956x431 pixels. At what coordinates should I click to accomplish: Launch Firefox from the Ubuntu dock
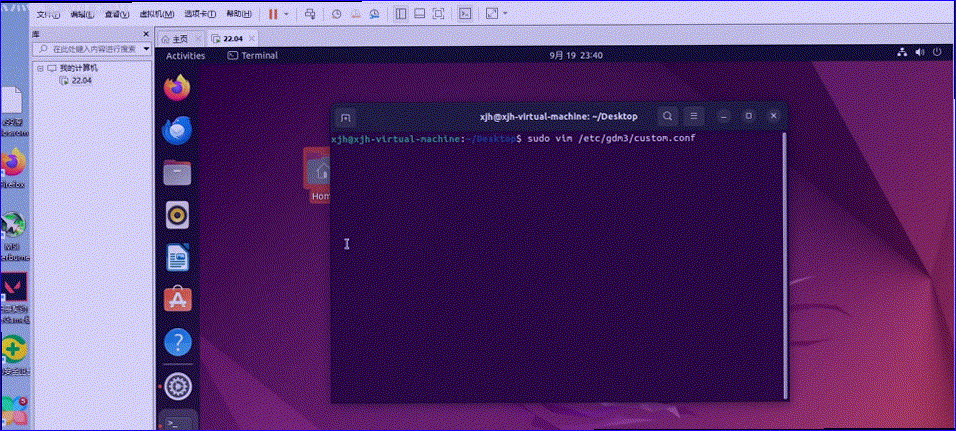point(177,88)
